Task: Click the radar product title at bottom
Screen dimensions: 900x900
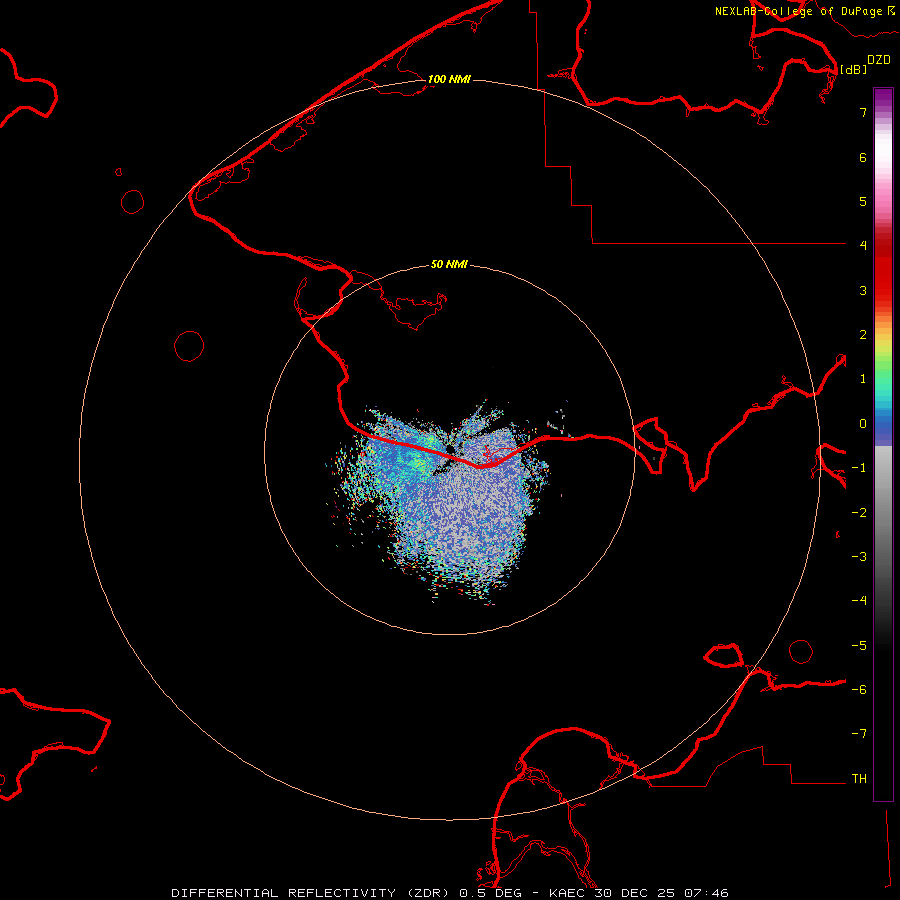Action: tap(449, 893)
